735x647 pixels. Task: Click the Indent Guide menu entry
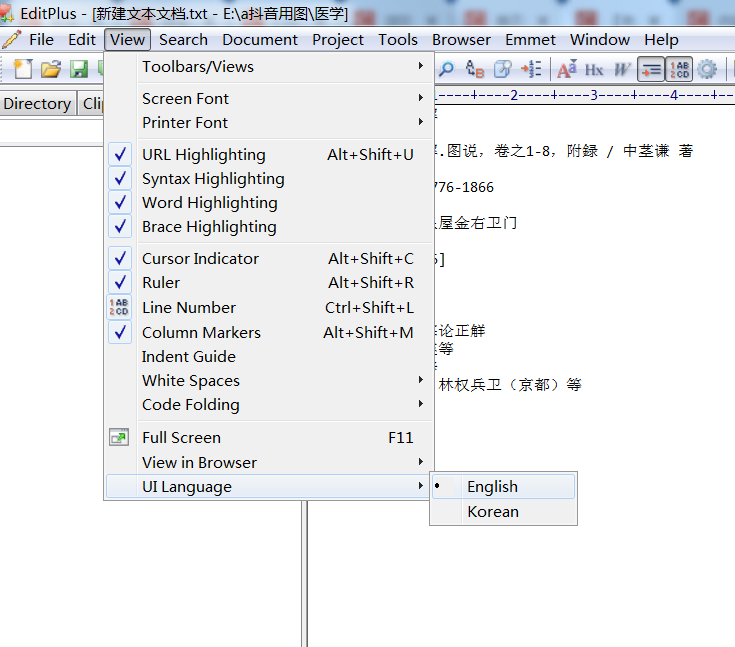[x=189, y=357]
